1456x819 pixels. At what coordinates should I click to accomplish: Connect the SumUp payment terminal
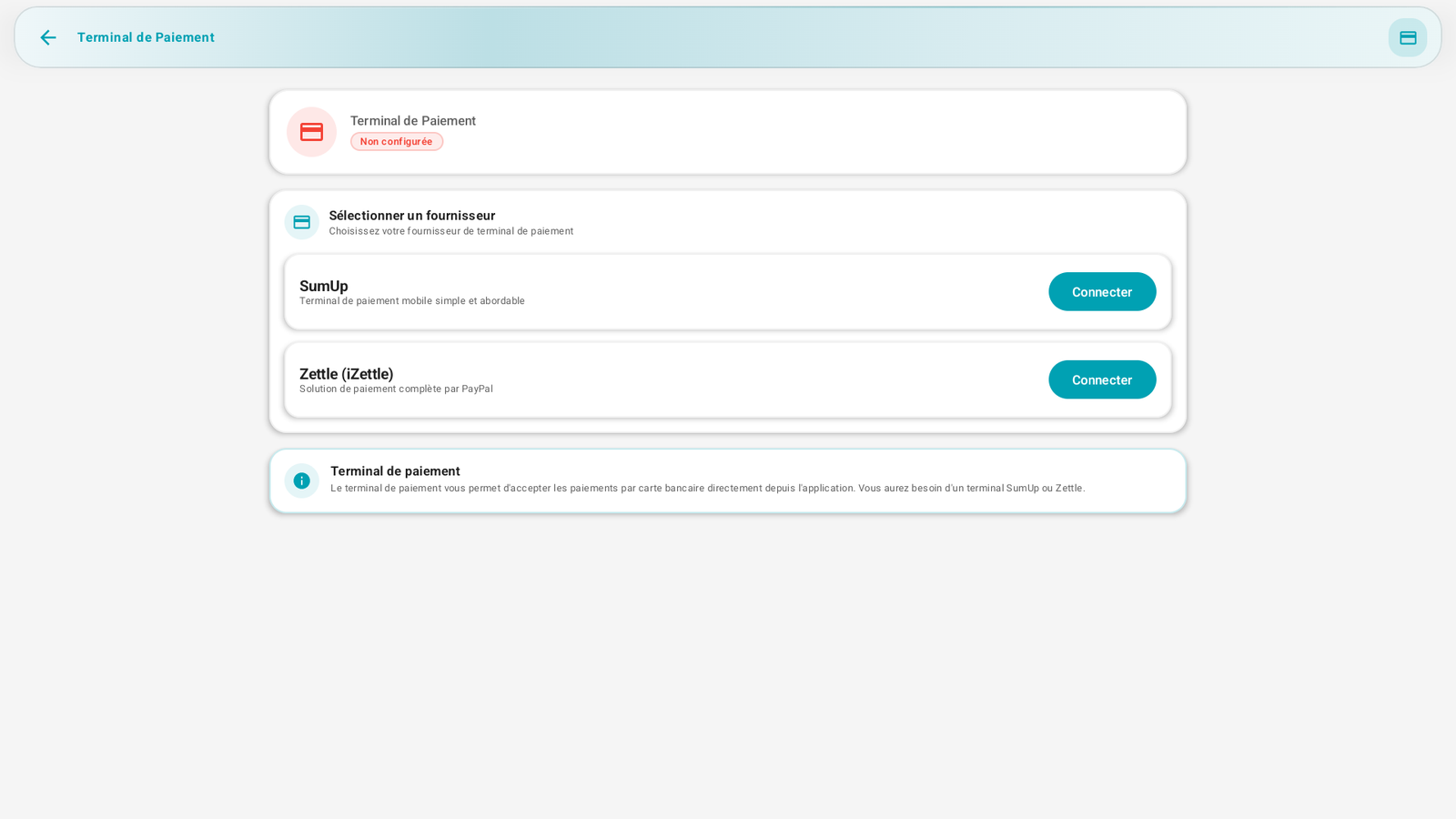(x=1101, y=292)
